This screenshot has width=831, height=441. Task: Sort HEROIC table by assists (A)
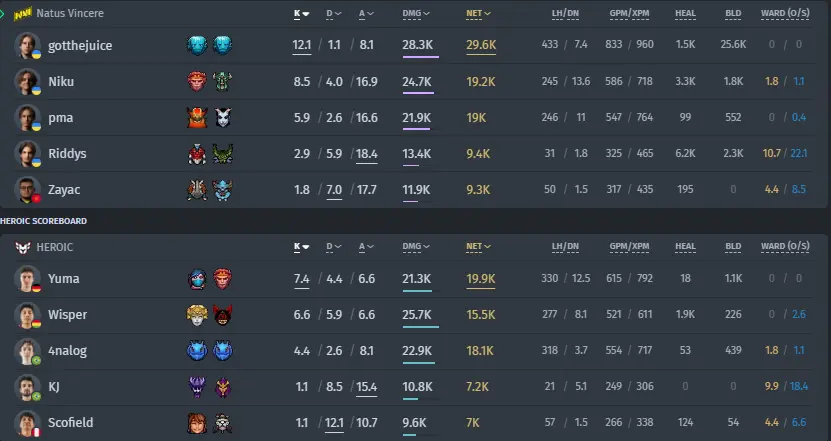(366, 246)
